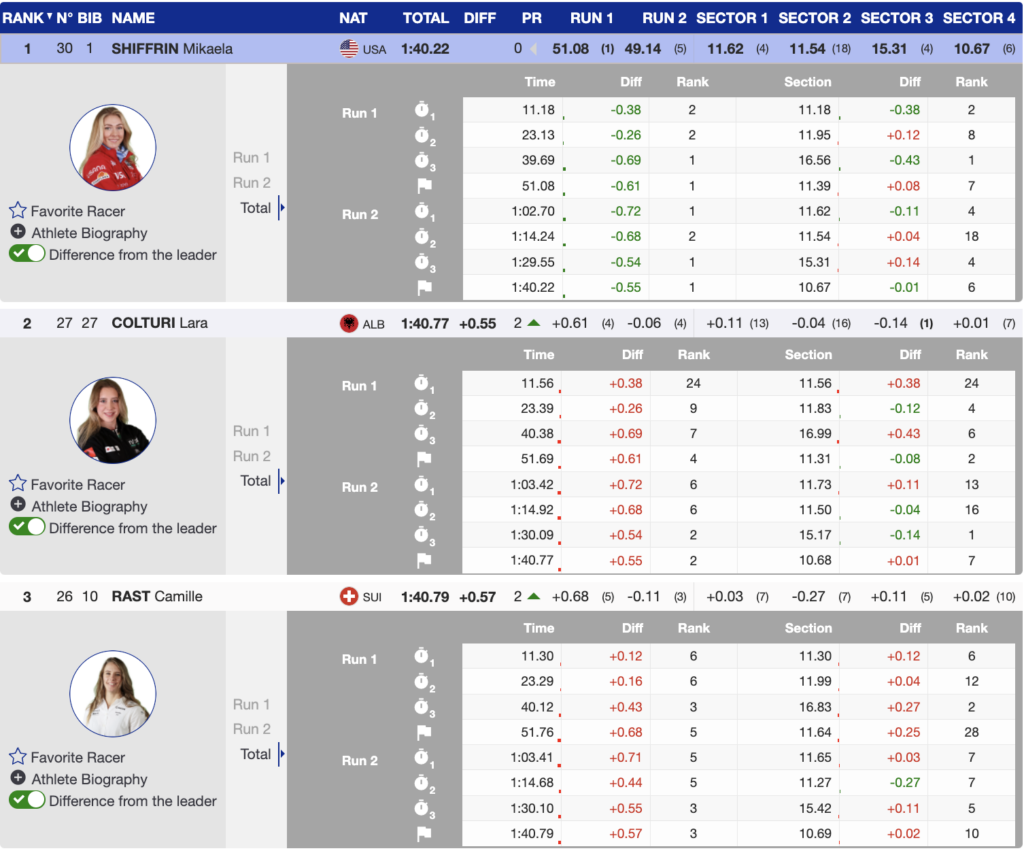Toggle Shiffrin's Difference from the leader switch

click(27, 254)
